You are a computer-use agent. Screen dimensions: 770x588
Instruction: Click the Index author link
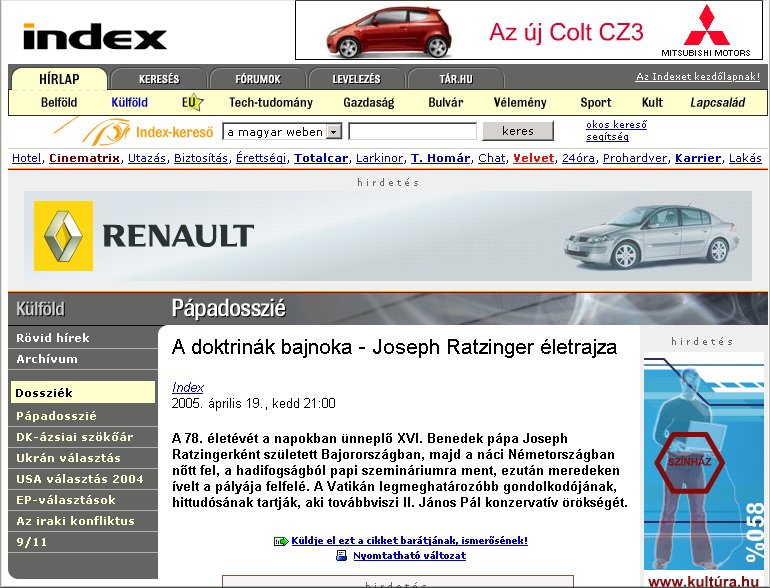click(x=188, y=388)
